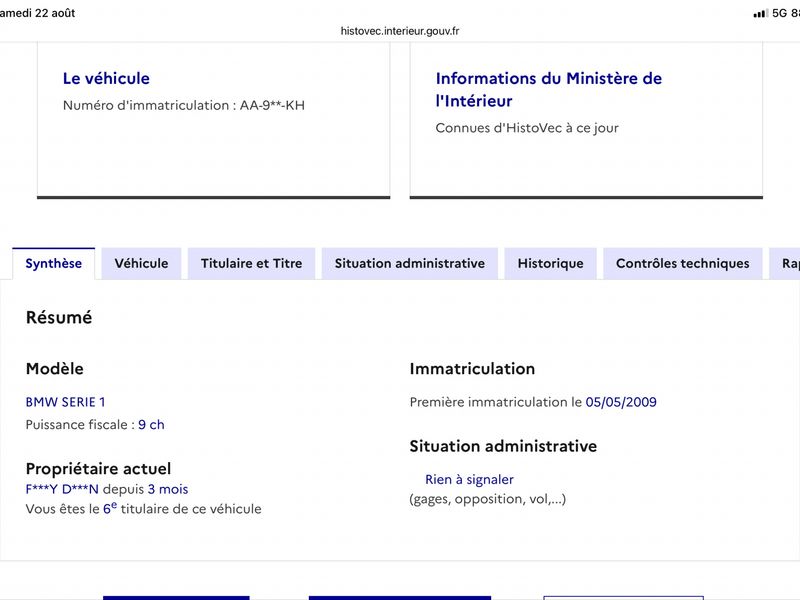Select the owner name F***Y D***N
This screenshot has height=600, width=800.
pyautogui.click(x=62, y=489)
